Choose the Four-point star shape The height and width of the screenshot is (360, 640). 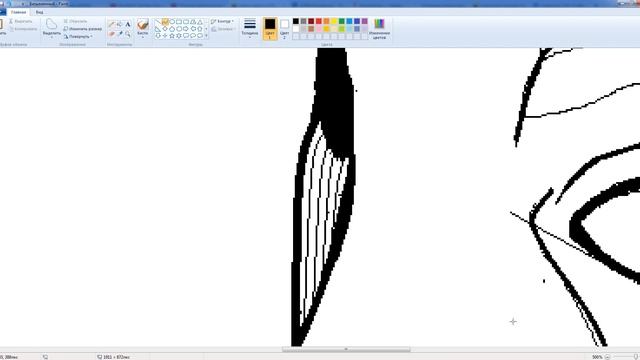click(165, 36)
